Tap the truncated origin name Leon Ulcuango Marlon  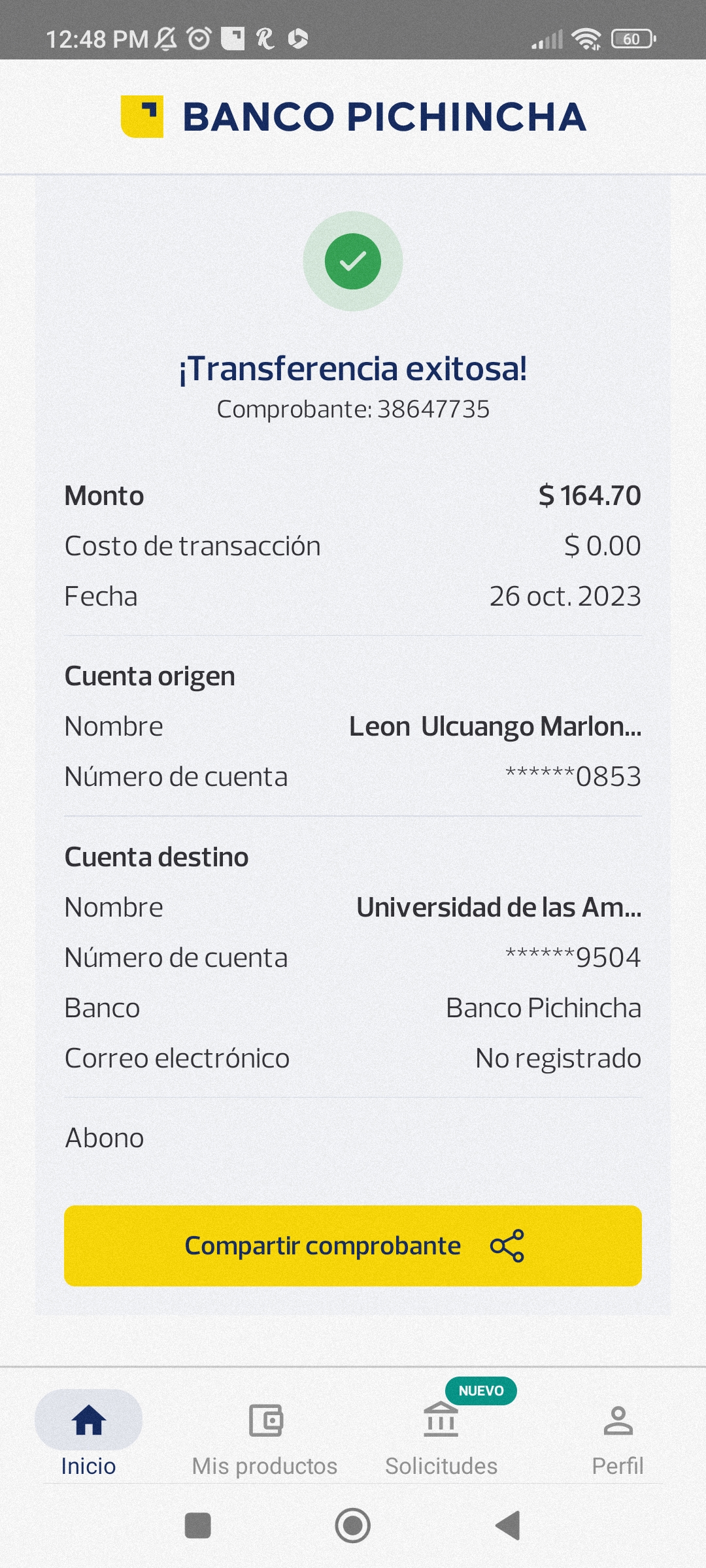[x=495, y=727]
